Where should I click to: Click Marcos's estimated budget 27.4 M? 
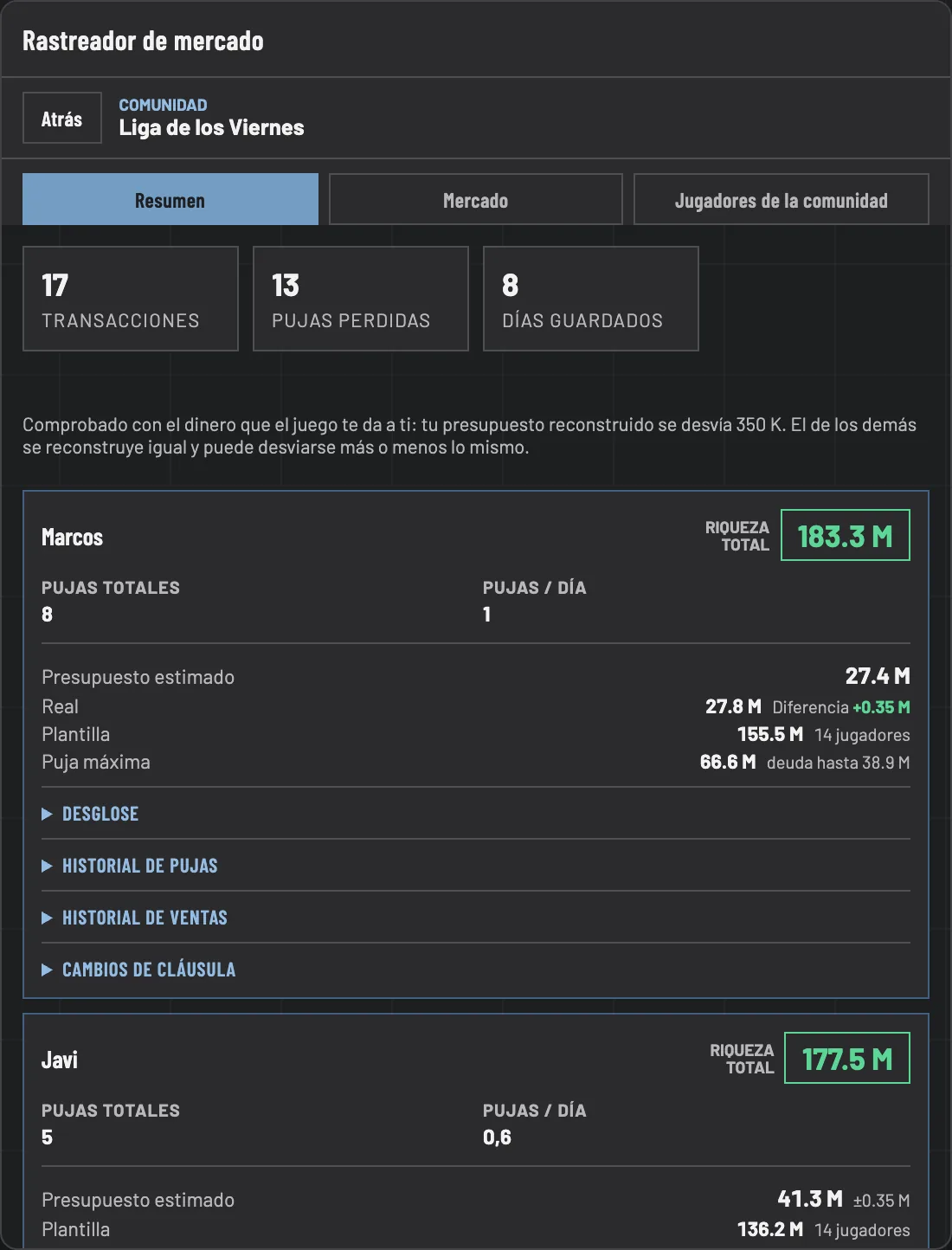tap(878, 676)
